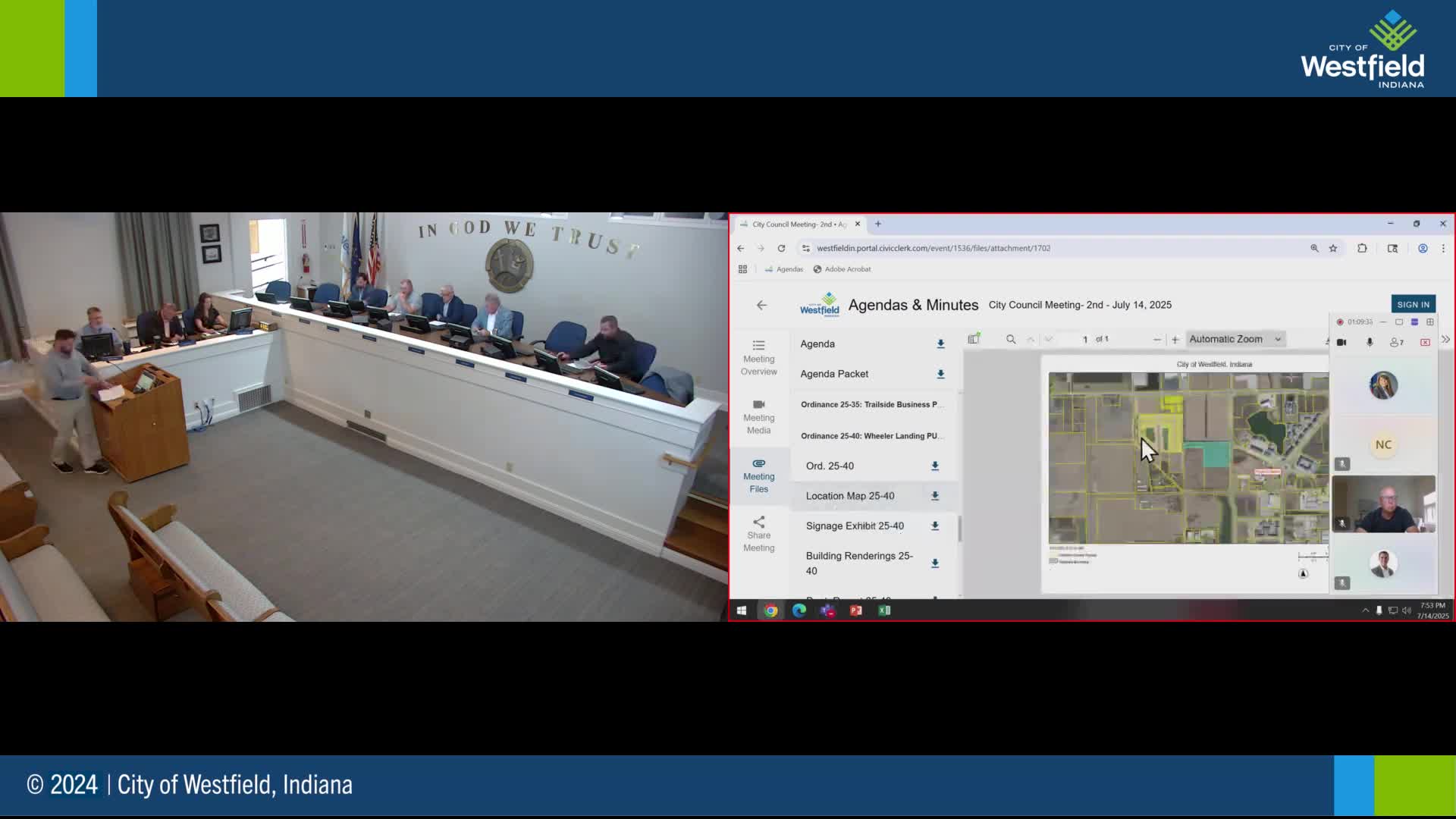Switch to the Meeting Media tab
Screen dimensions: 1456x819
tap(758, 416)
